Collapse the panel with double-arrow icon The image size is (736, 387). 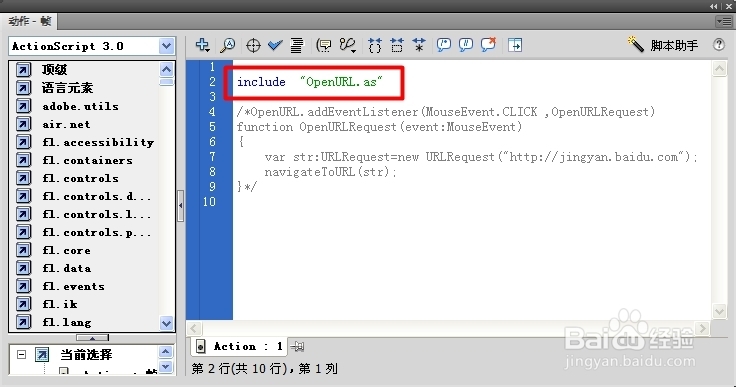point(713,6)
